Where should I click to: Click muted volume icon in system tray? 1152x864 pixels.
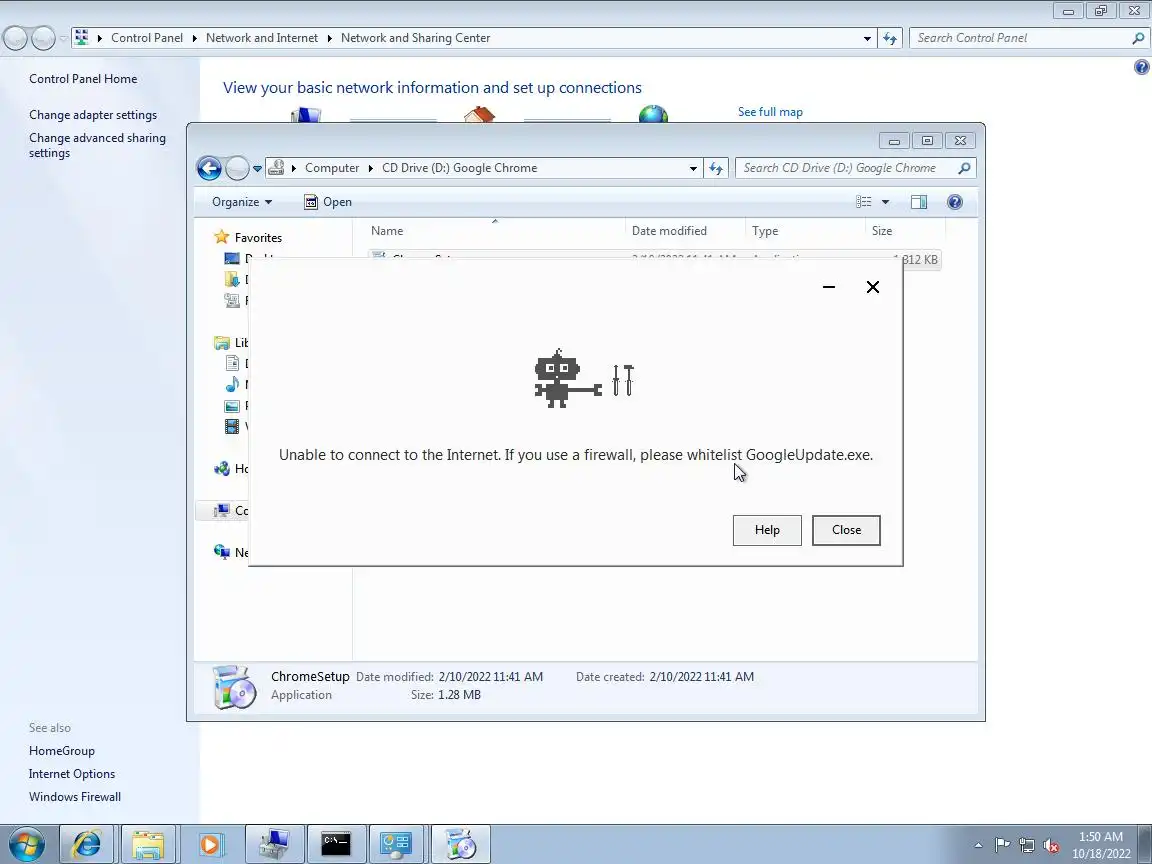1051,846
